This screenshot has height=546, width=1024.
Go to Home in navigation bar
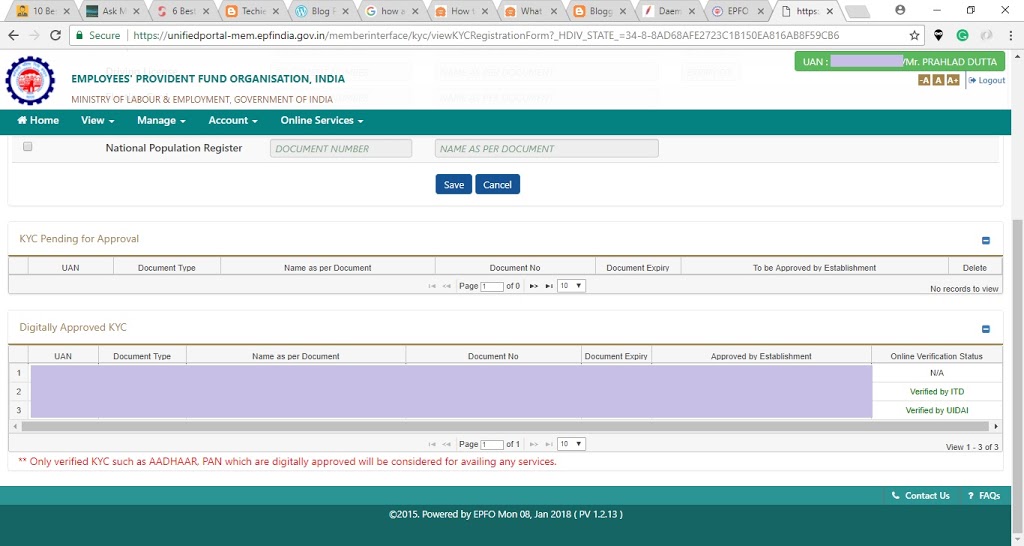pos(38,120)
